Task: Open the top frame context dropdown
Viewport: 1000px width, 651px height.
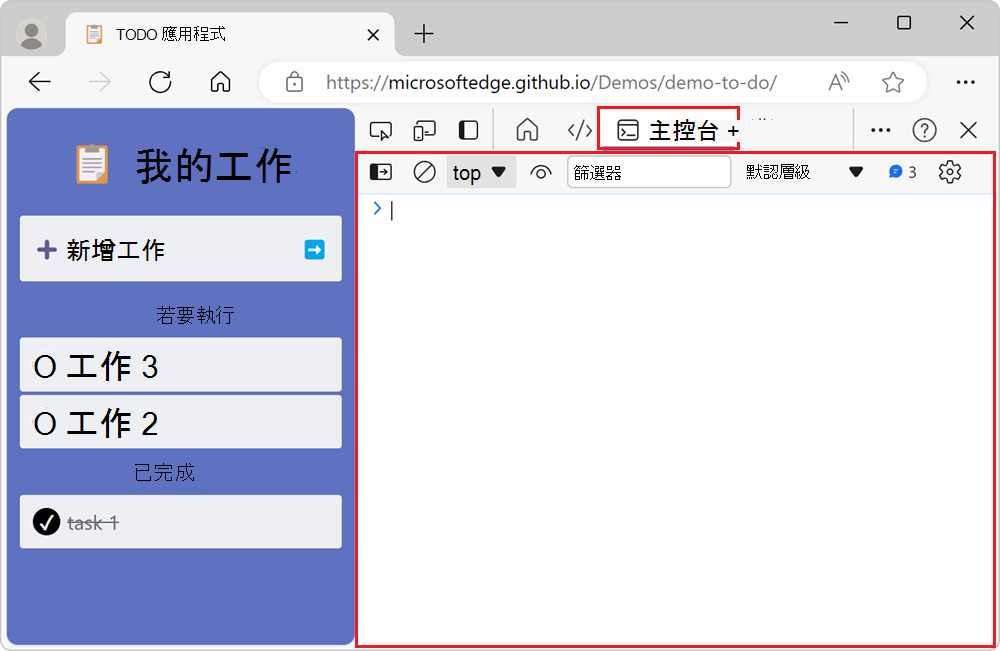Action: click(x=480, y=172)
